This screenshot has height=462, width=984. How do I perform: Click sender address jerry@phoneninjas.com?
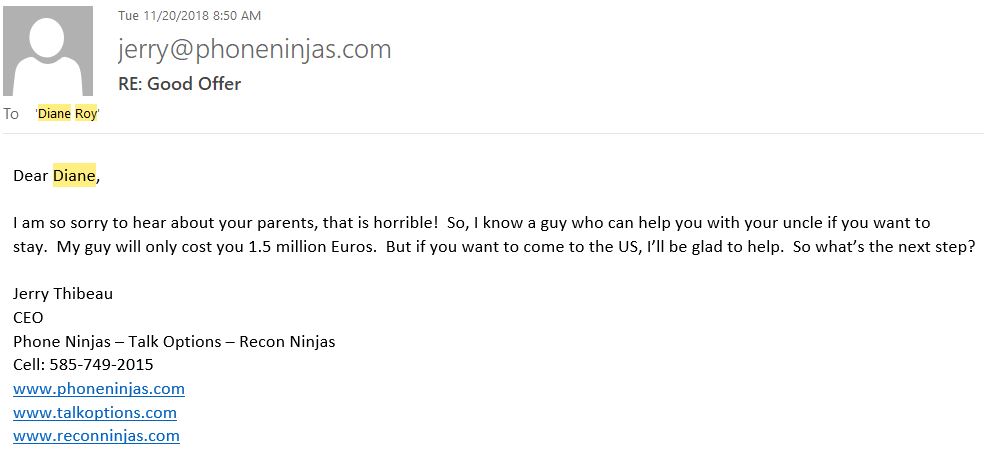click(254, 50)
